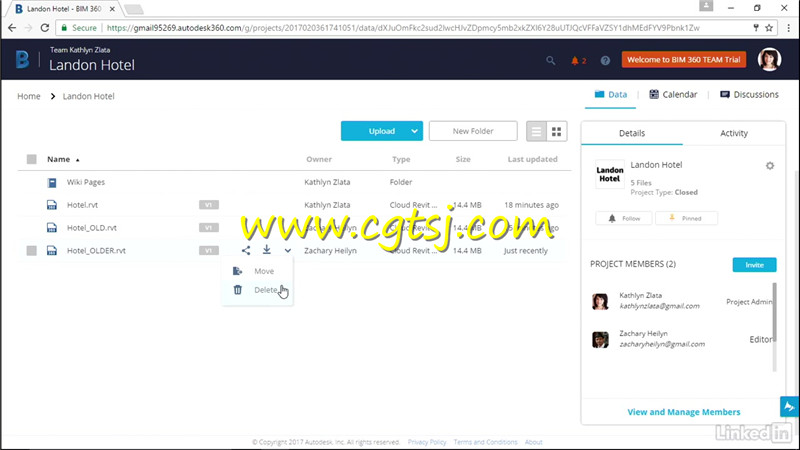Open the About footer link

click(x=533, y=442)
